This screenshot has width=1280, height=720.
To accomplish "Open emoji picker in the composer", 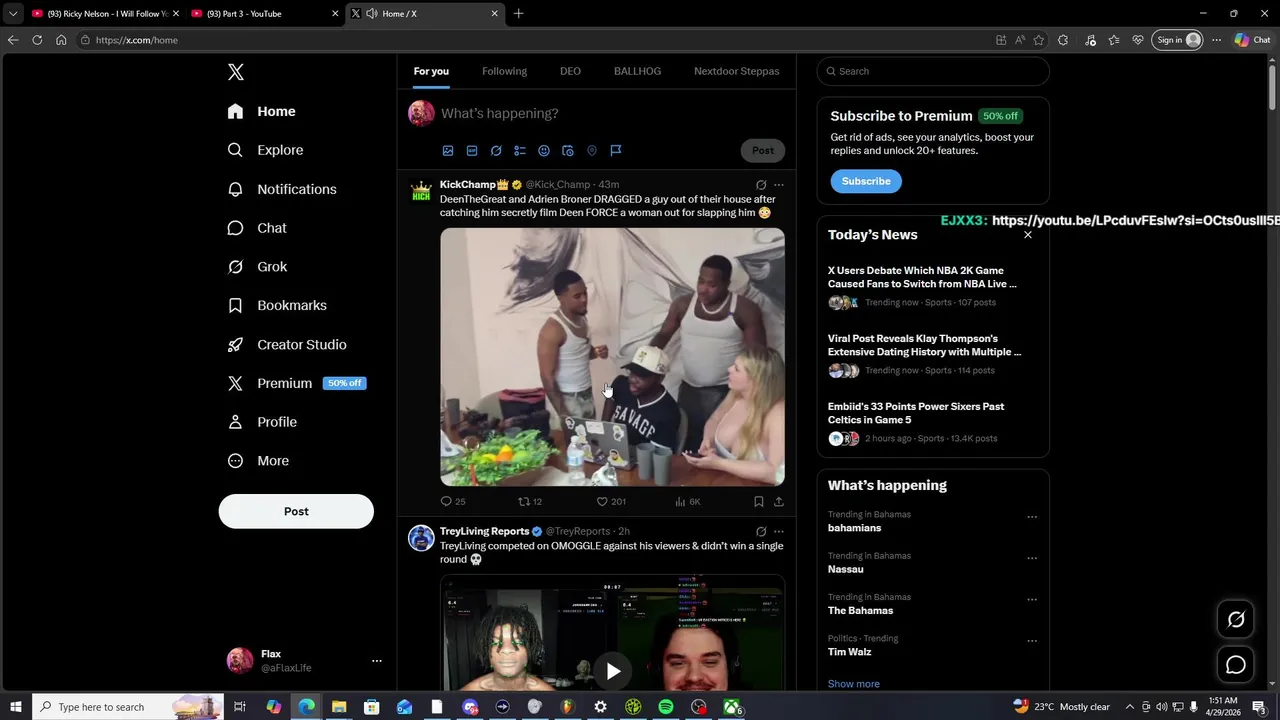I will (x=544, y=151).
